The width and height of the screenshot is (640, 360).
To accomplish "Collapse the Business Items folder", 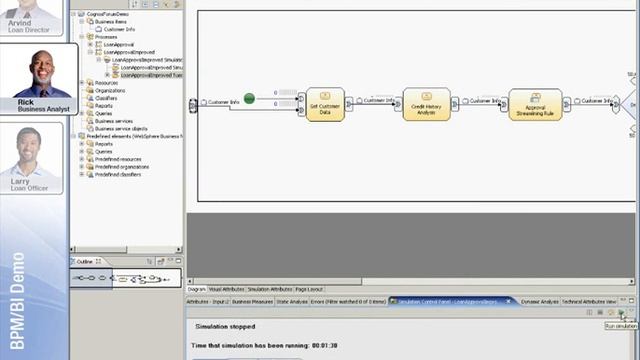I will pyautogui.click(x=82, y=22).
